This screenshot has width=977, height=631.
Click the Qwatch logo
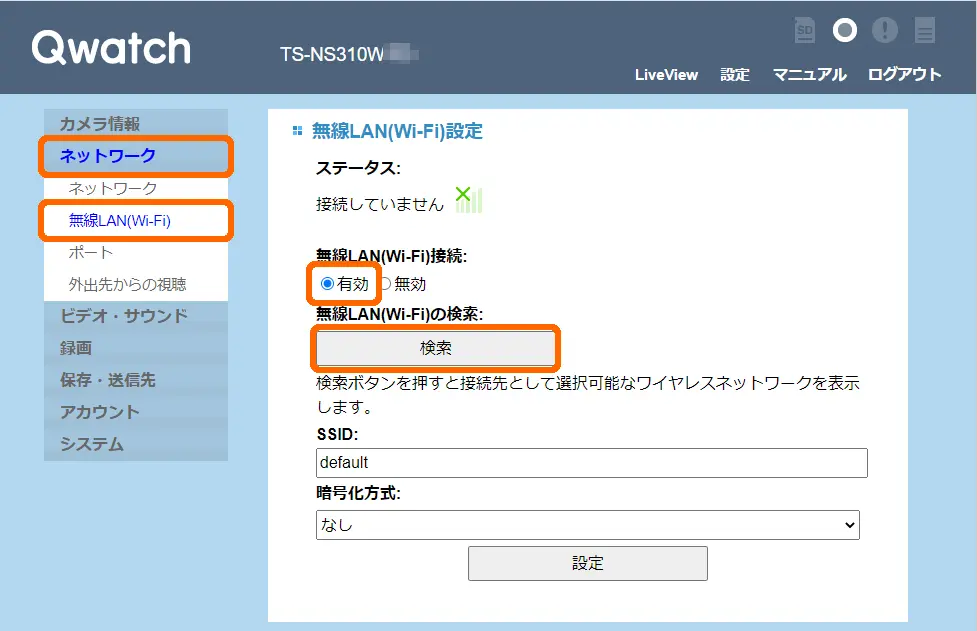[111, 48]
